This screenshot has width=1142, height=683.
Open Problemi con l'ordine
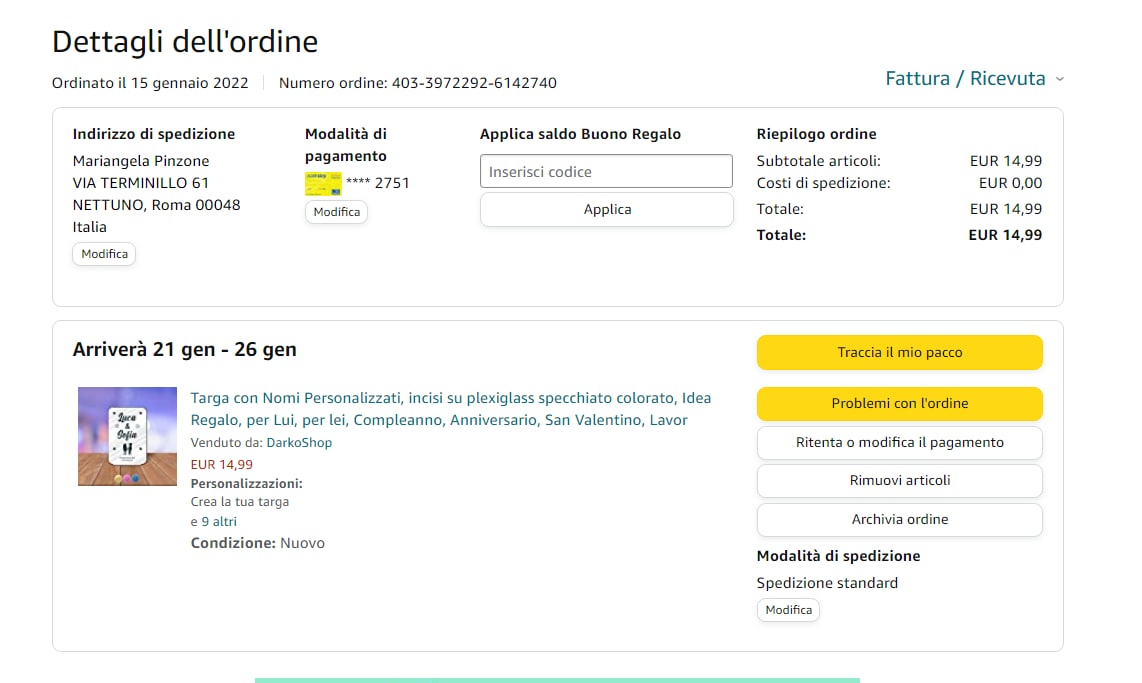899,403
